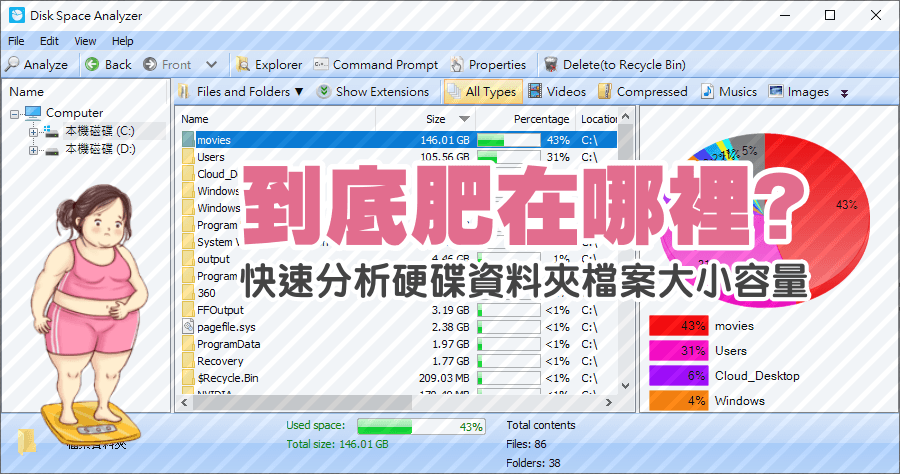Open the history dropdown after Front
Screen dimensions: 900x474
(212, 65)
